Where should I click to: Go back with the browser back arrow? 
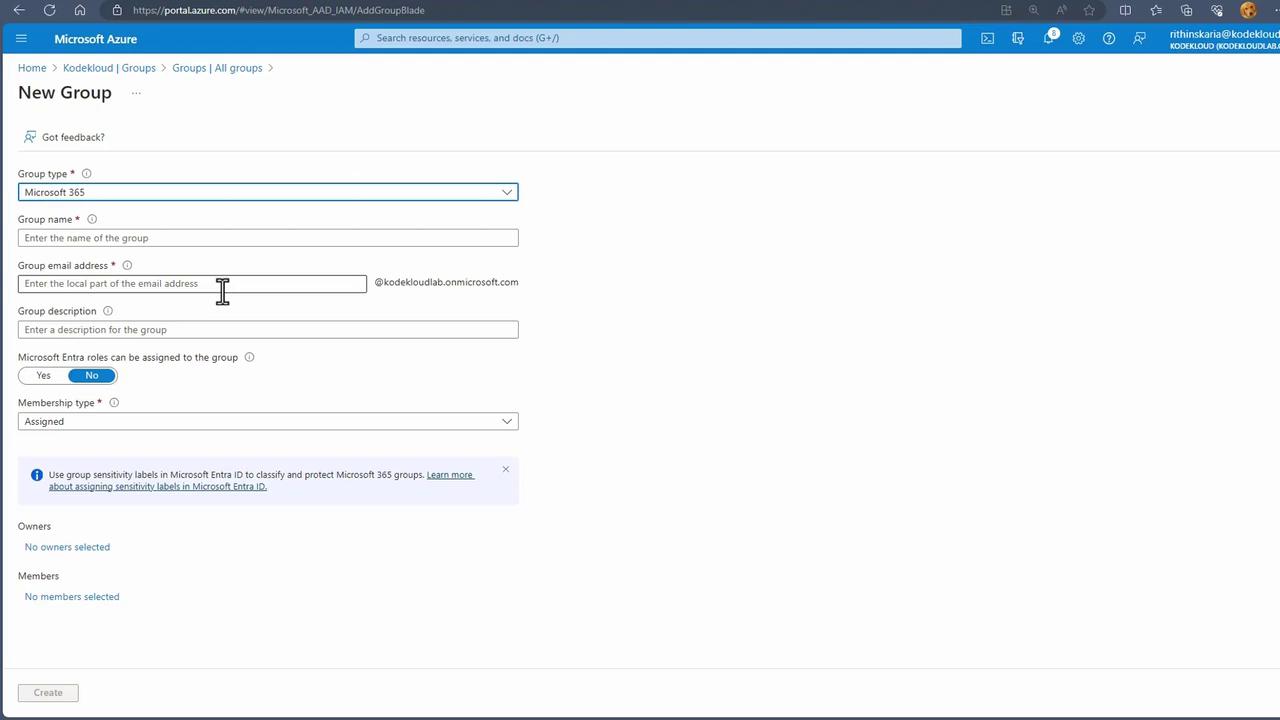[x=19, y=10]
